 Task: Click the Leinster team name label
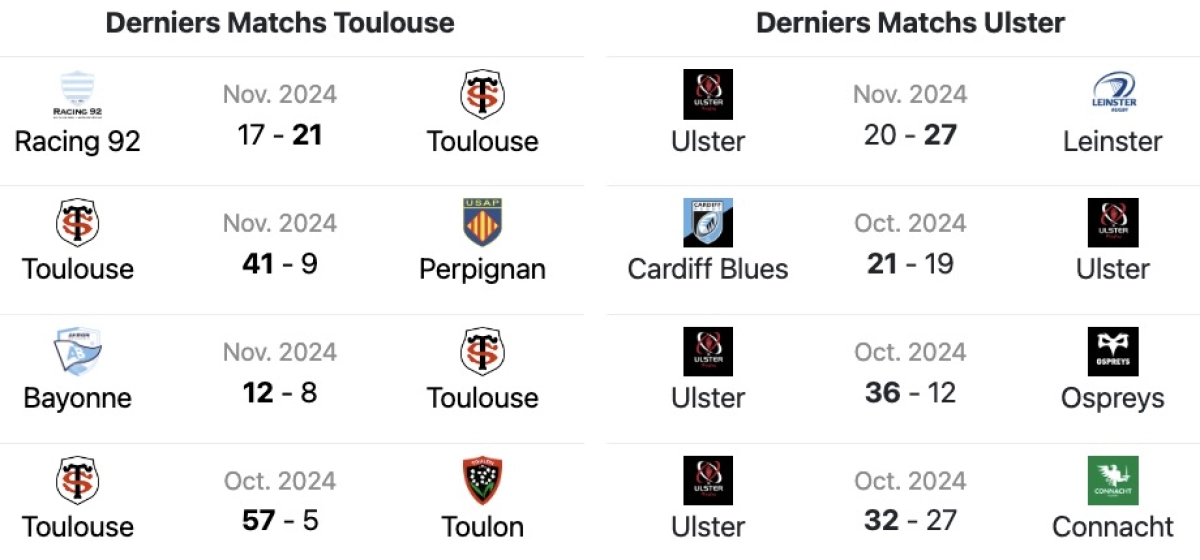1113,141
